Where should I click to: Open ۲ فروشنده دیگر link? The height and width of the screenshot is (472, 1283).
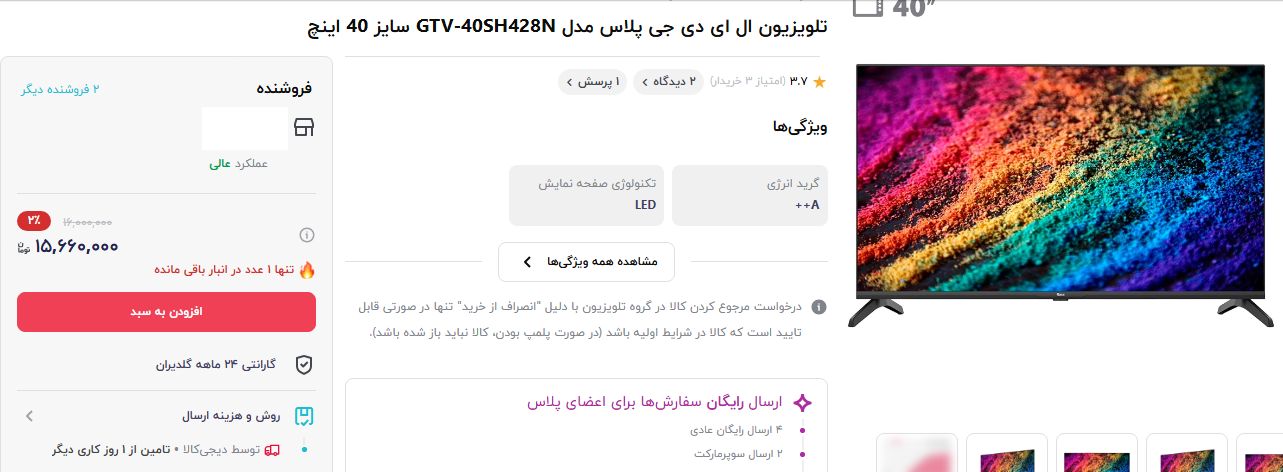coord(60,89)
